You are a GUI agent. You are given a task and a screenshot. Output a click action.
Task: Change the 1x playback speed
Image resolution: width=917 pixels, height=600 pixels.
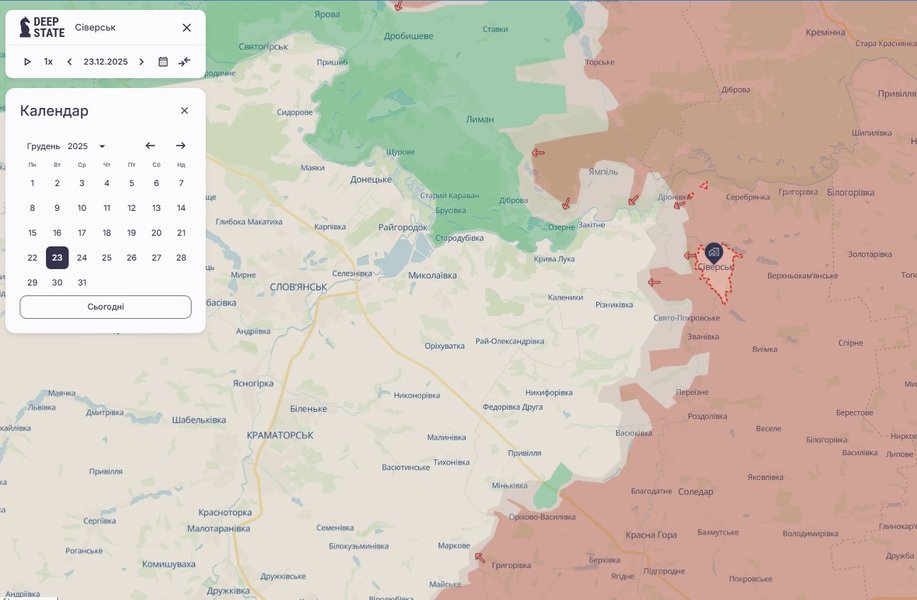(48, 62)
